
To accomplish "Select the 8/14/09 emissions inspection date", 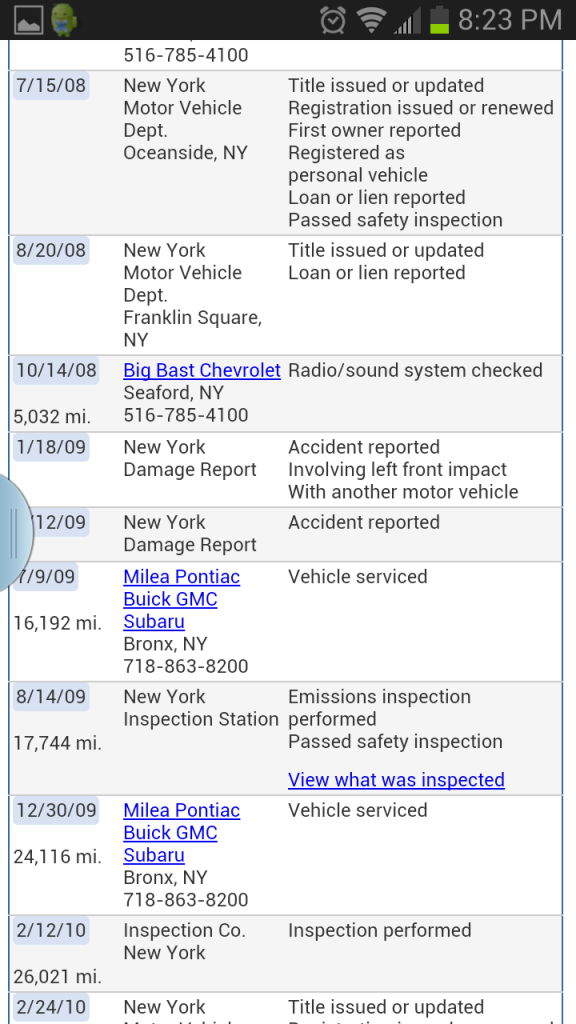I will pyautogui.click(x=50, y=697).
